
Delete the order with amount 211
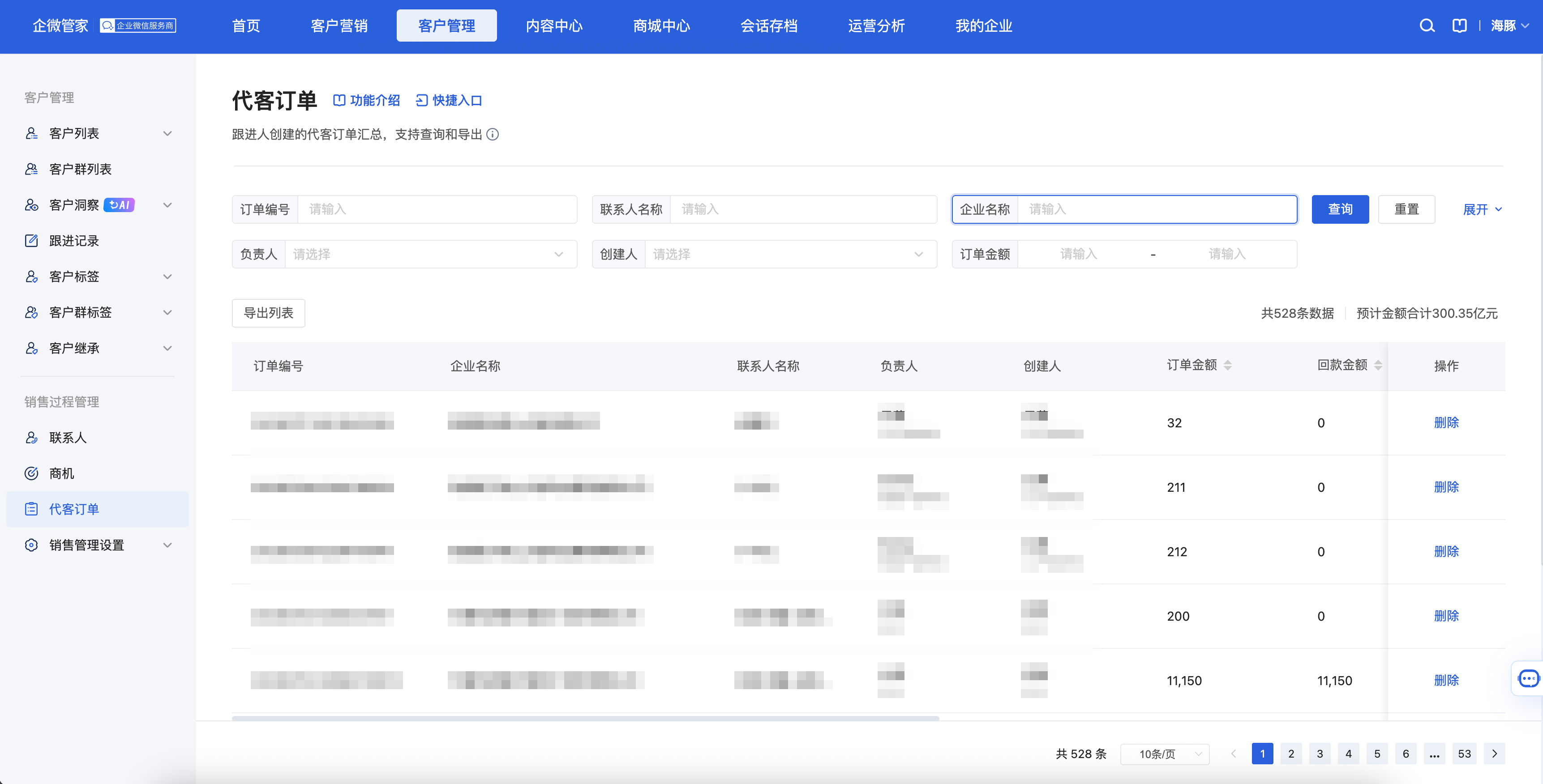point(1446,487)
